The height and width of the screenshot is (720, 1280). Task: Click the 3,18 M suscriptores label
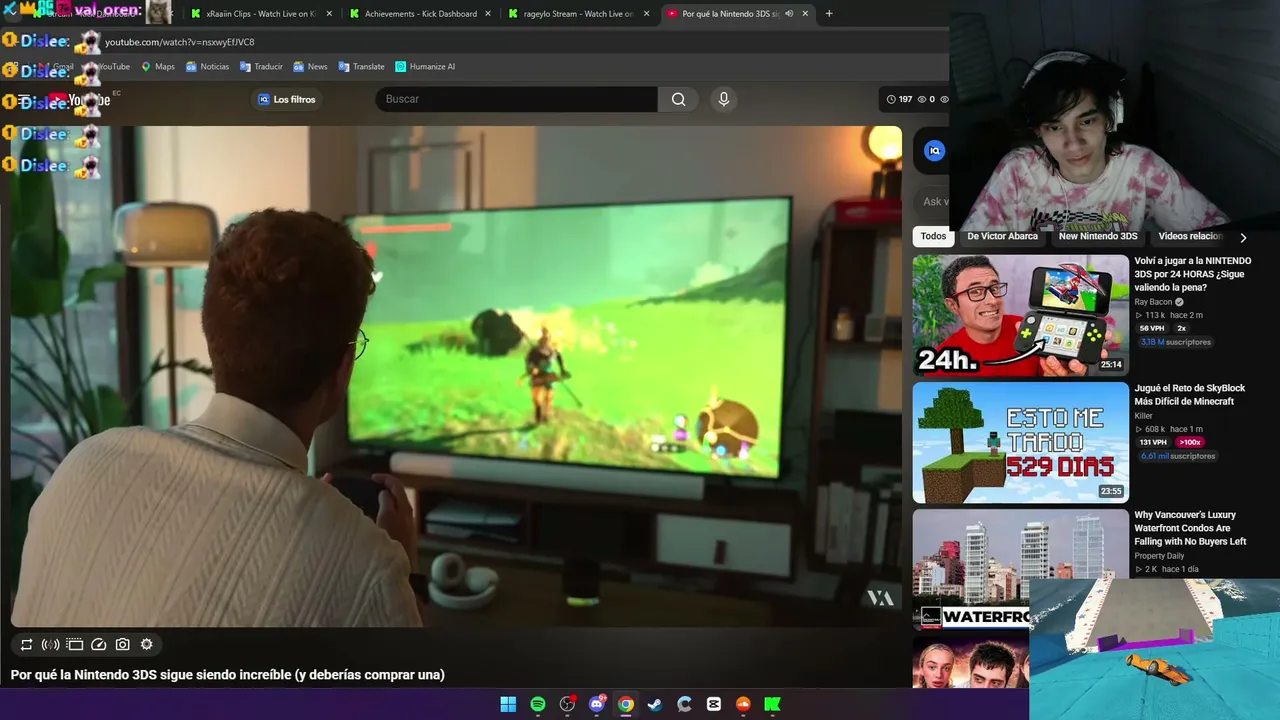tap(1175, 342)
